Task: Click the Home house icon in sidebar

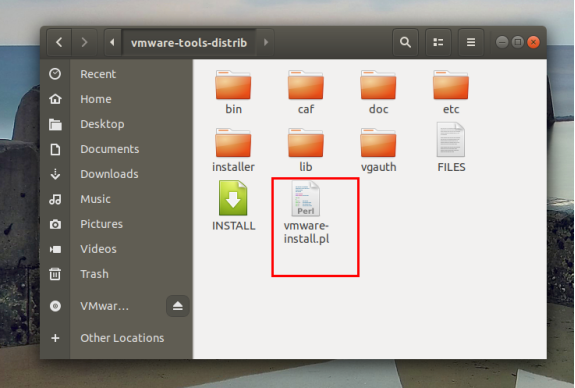Action: pos(55,99)
